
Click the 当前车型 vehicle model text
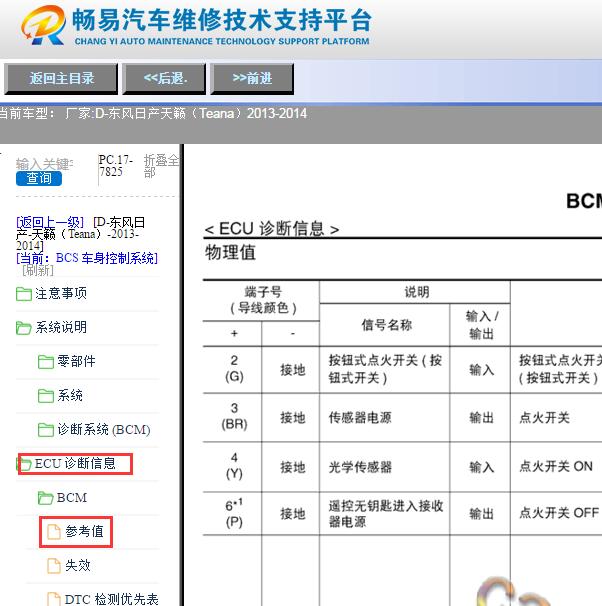pyautogui.click(x=153, y=113)
